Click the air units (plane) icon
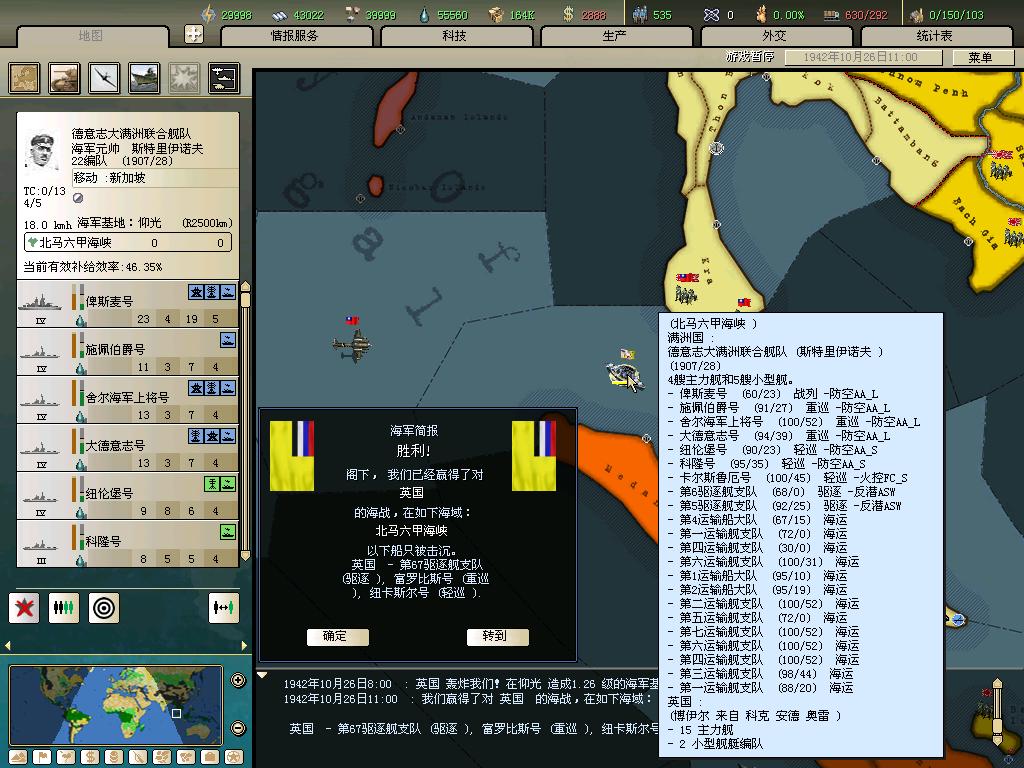The width and height of the screenshot is (1024, 768). pyautogui.click(x=105, y=78)
